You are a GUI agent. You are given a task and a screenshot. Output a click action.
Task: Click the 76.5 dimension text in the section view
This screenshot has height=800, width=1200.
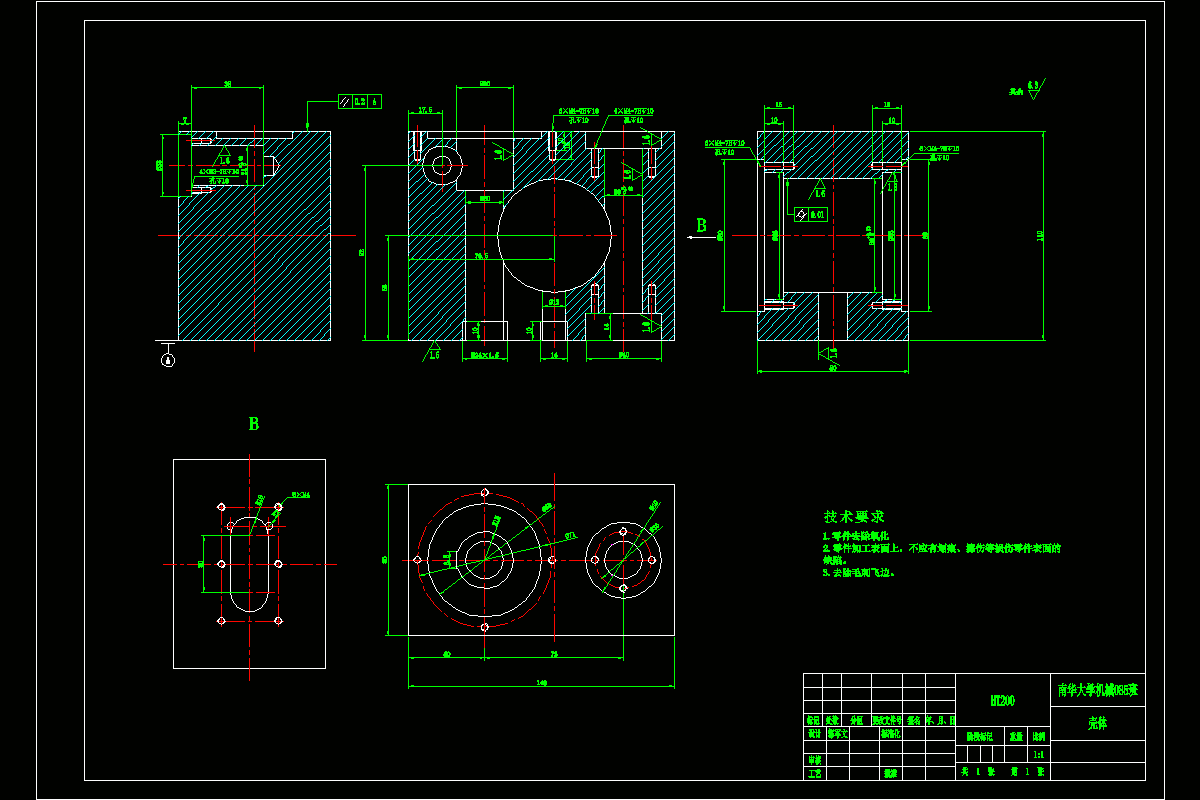tap(481, 257)
